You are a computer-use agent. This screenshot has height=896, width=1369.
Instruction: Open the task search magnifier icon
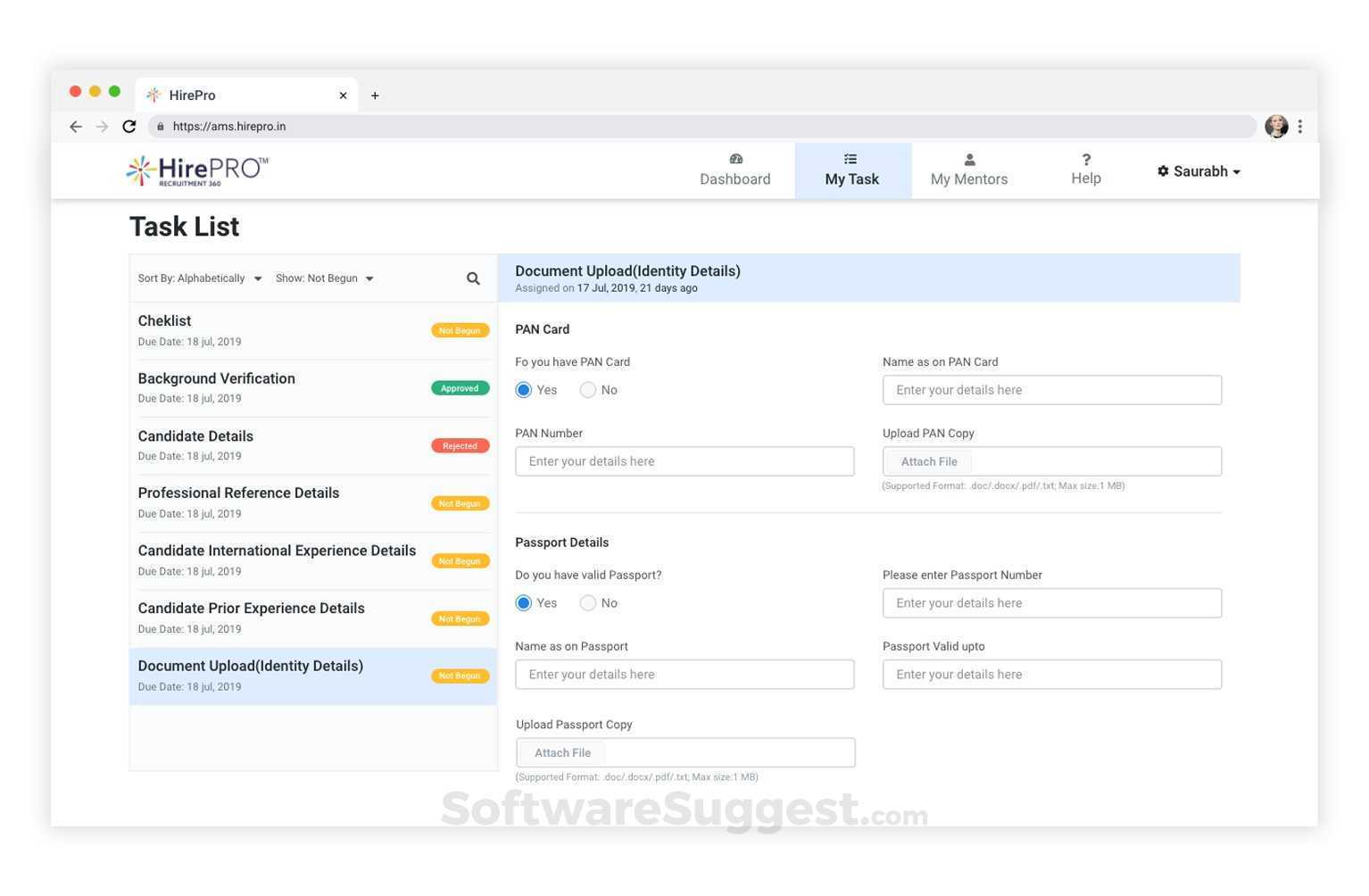coord(473,278)
